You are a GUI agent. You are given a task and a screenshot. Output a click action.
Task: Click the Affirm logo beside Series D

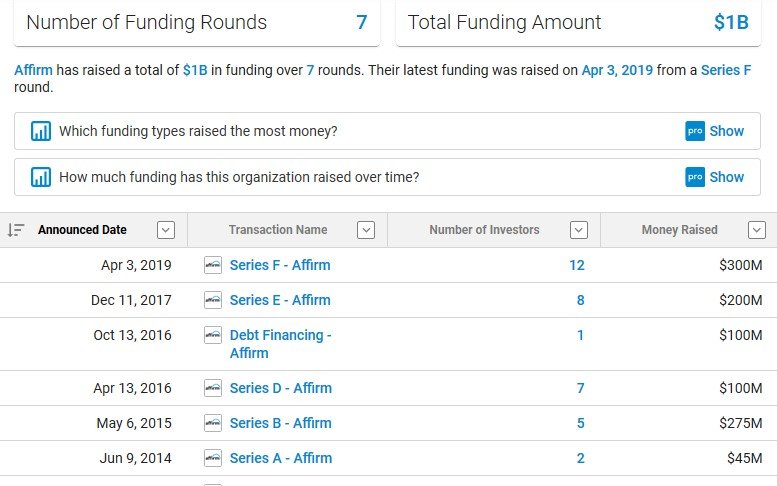coord(213,388)
